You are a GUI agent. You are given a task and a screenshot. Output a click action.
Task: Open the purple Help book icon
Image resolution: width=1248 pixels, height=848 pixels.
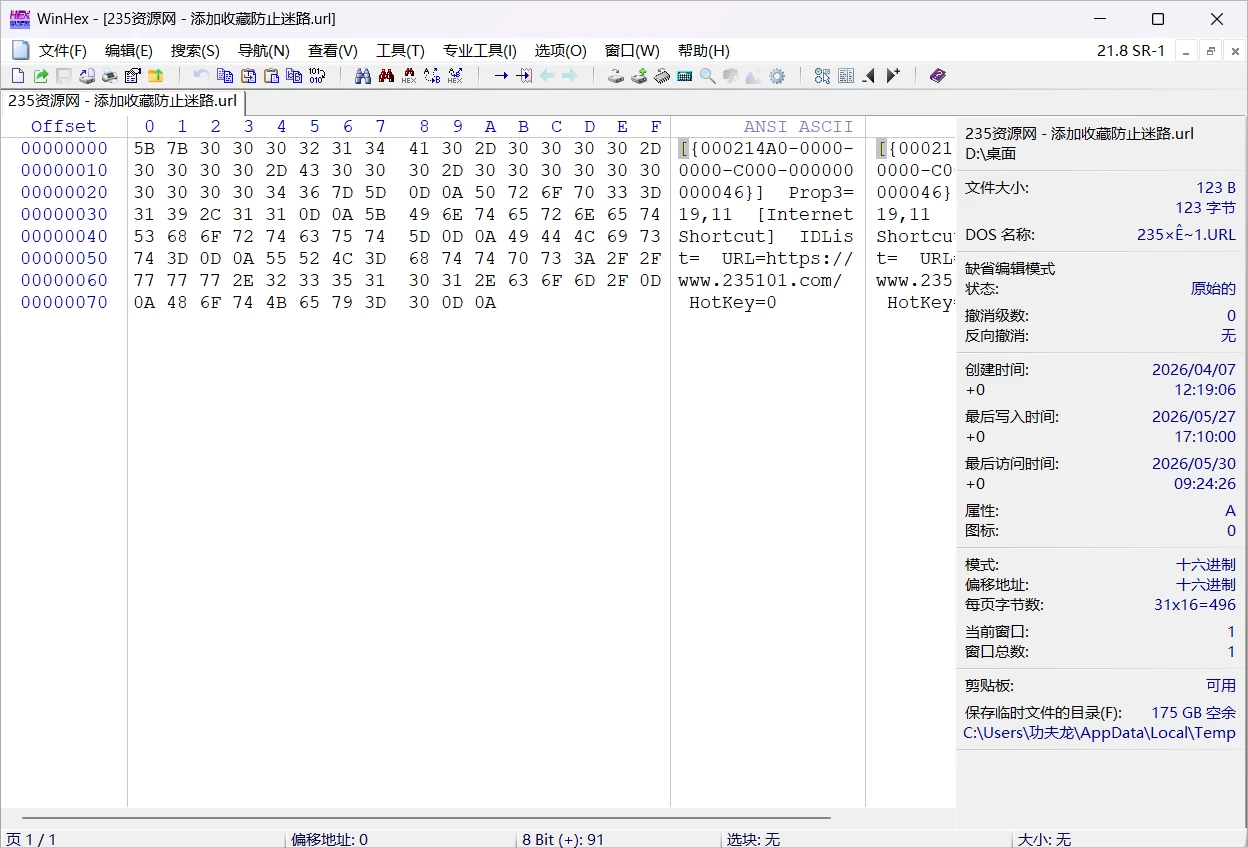[938, 76]
